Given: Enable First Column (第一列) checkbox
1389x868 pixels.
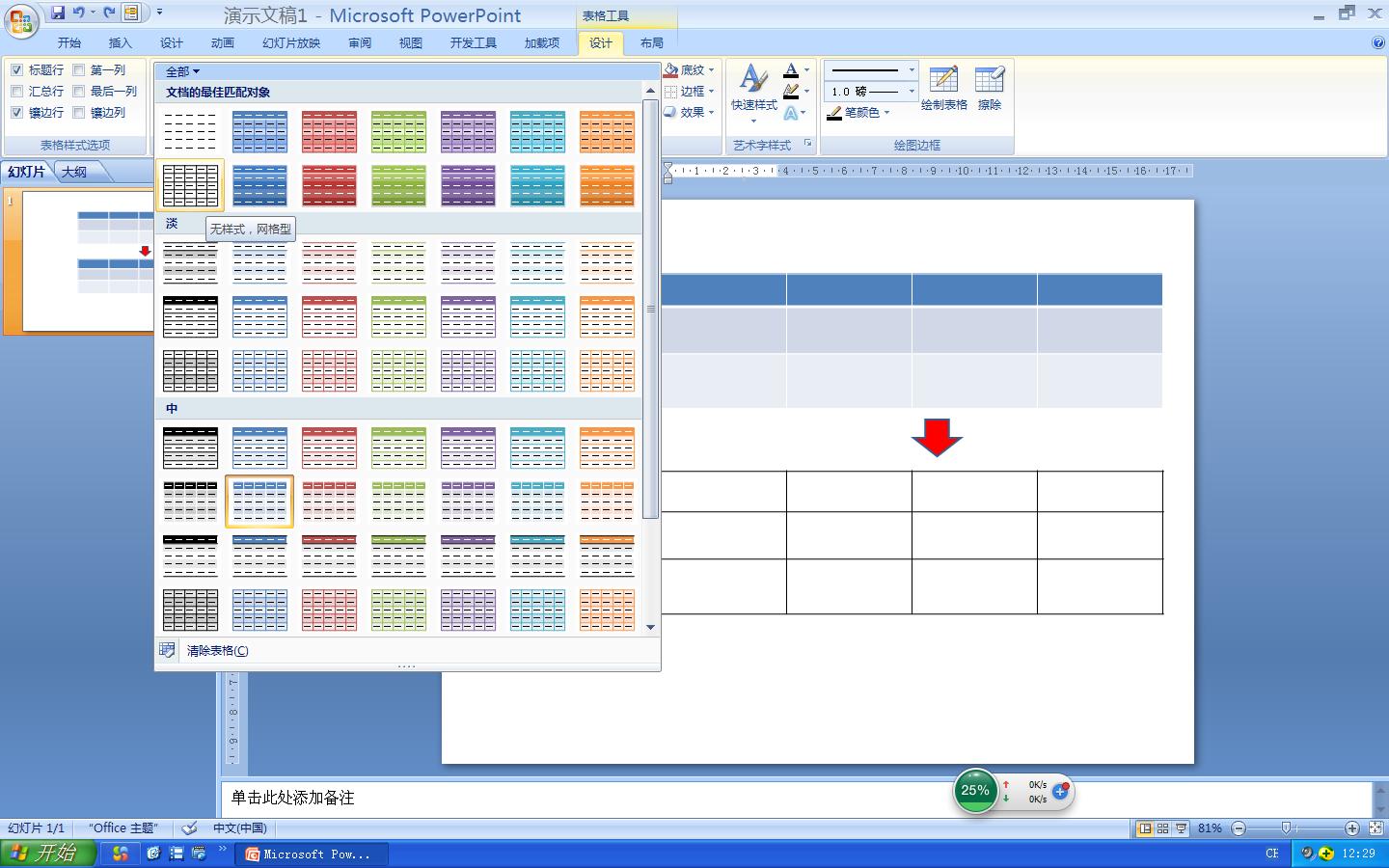Looking at the screenshot, I should 79,70.
